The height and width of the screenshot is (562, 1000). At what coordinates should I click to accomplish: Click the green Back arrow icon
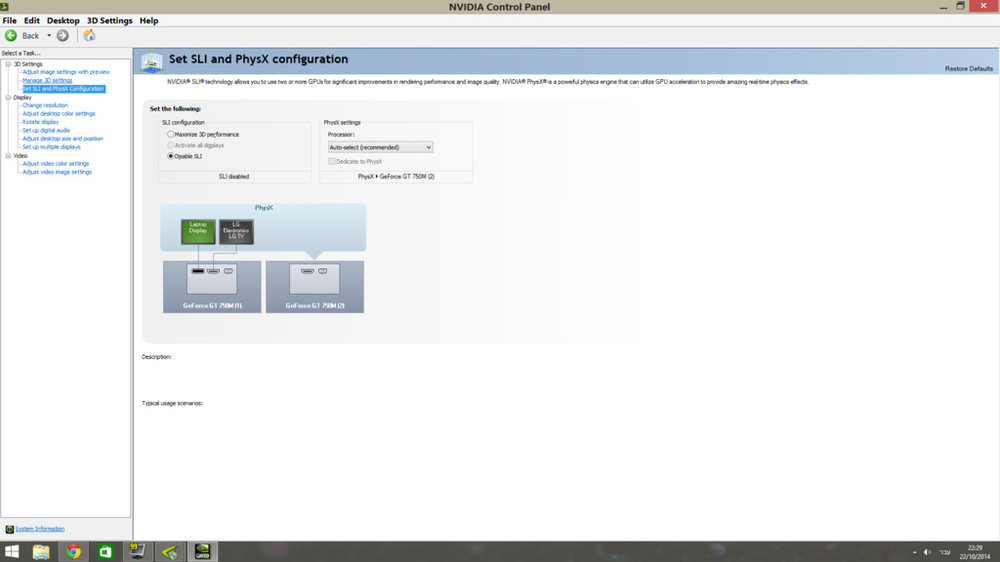(11, 36)
